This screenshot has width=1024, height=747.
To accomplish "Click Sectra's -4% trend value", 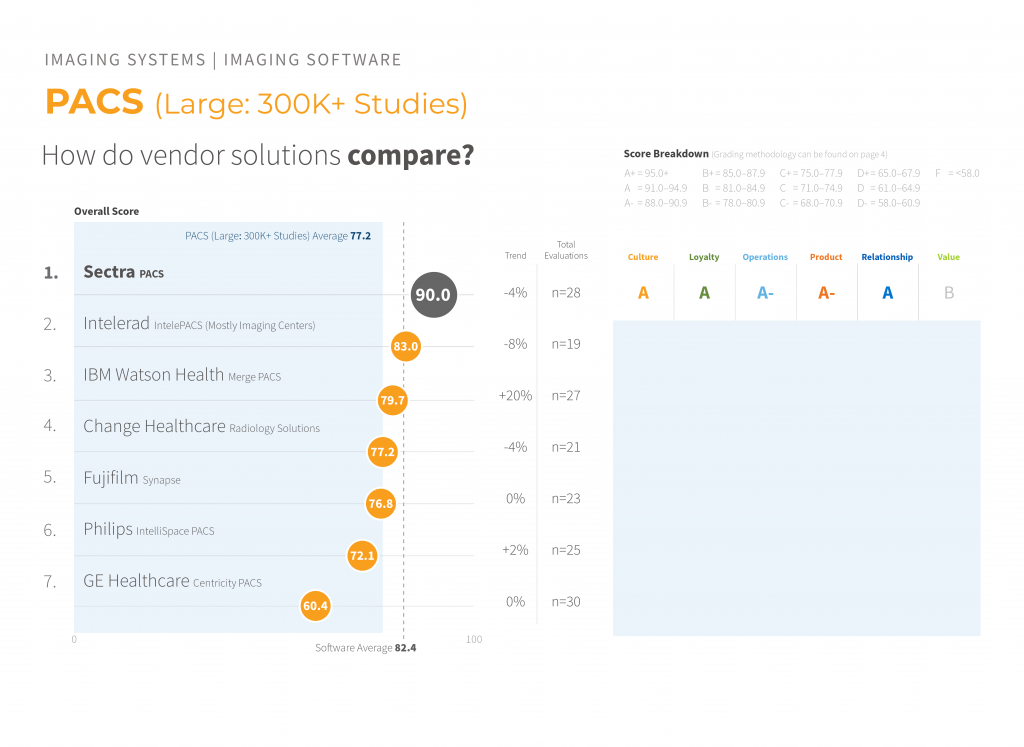I will click(x=515, y=293).
